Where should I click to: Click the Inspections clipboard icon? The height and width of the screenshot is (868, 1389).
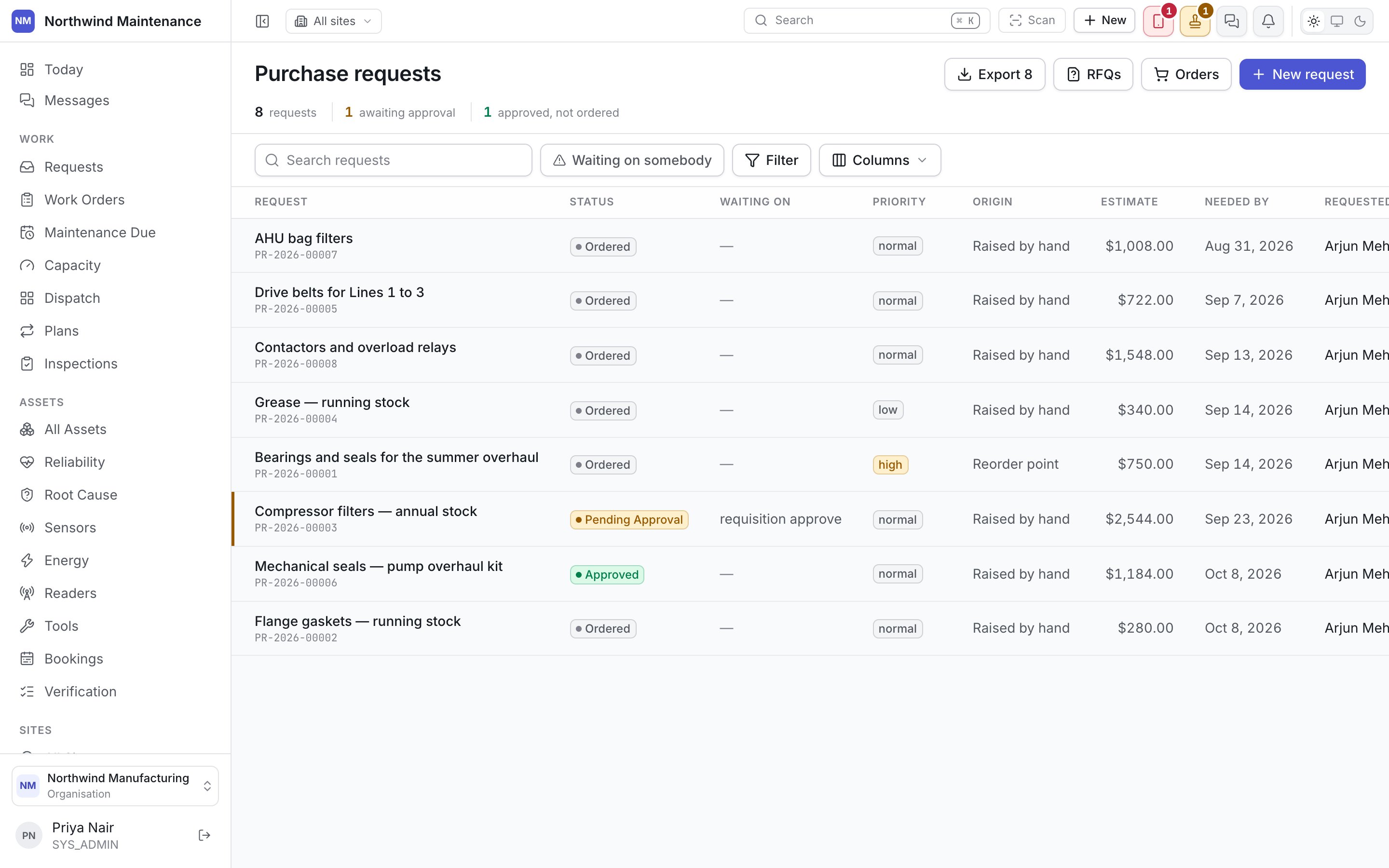[27, 364]
